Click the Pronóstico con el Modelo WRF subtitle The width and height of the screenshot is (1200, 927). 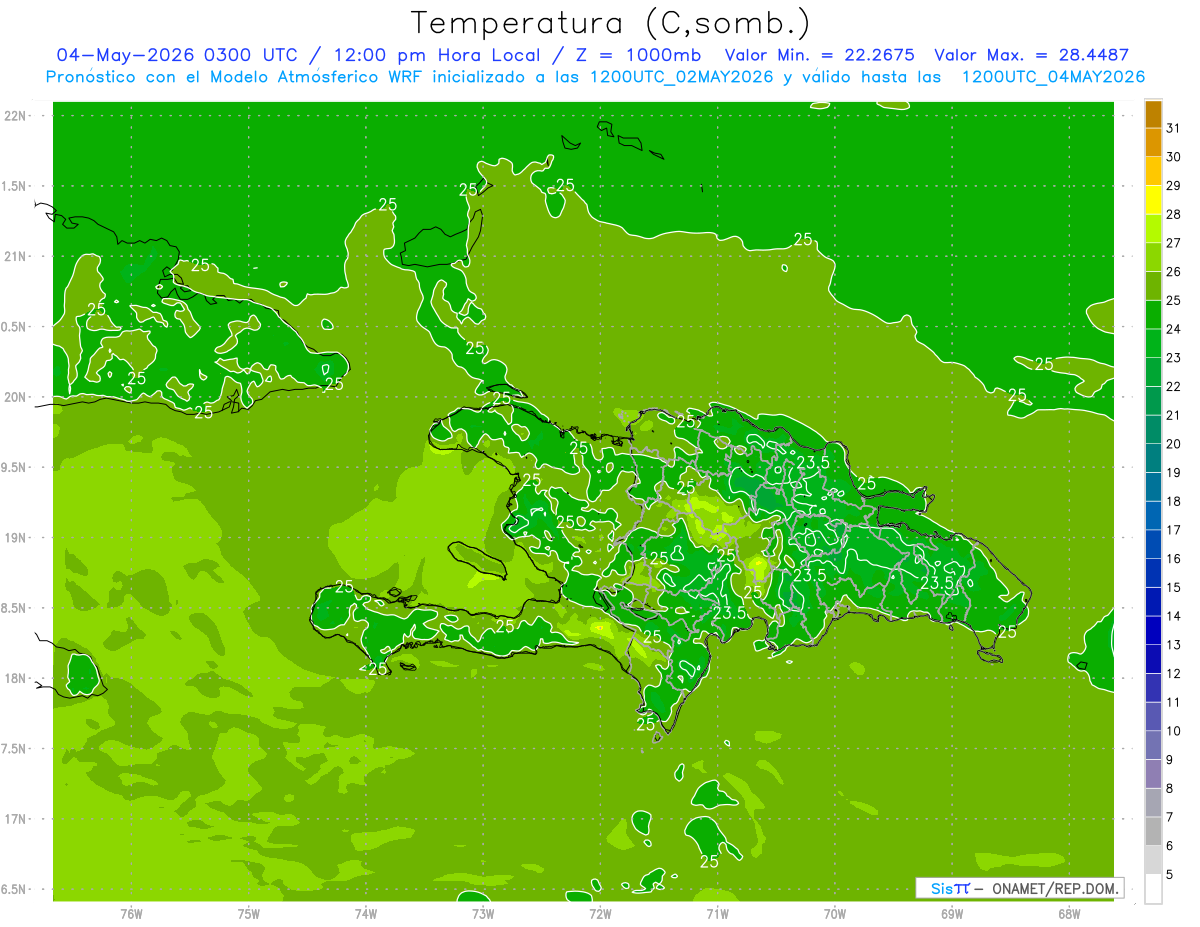[x=595, y=77]
